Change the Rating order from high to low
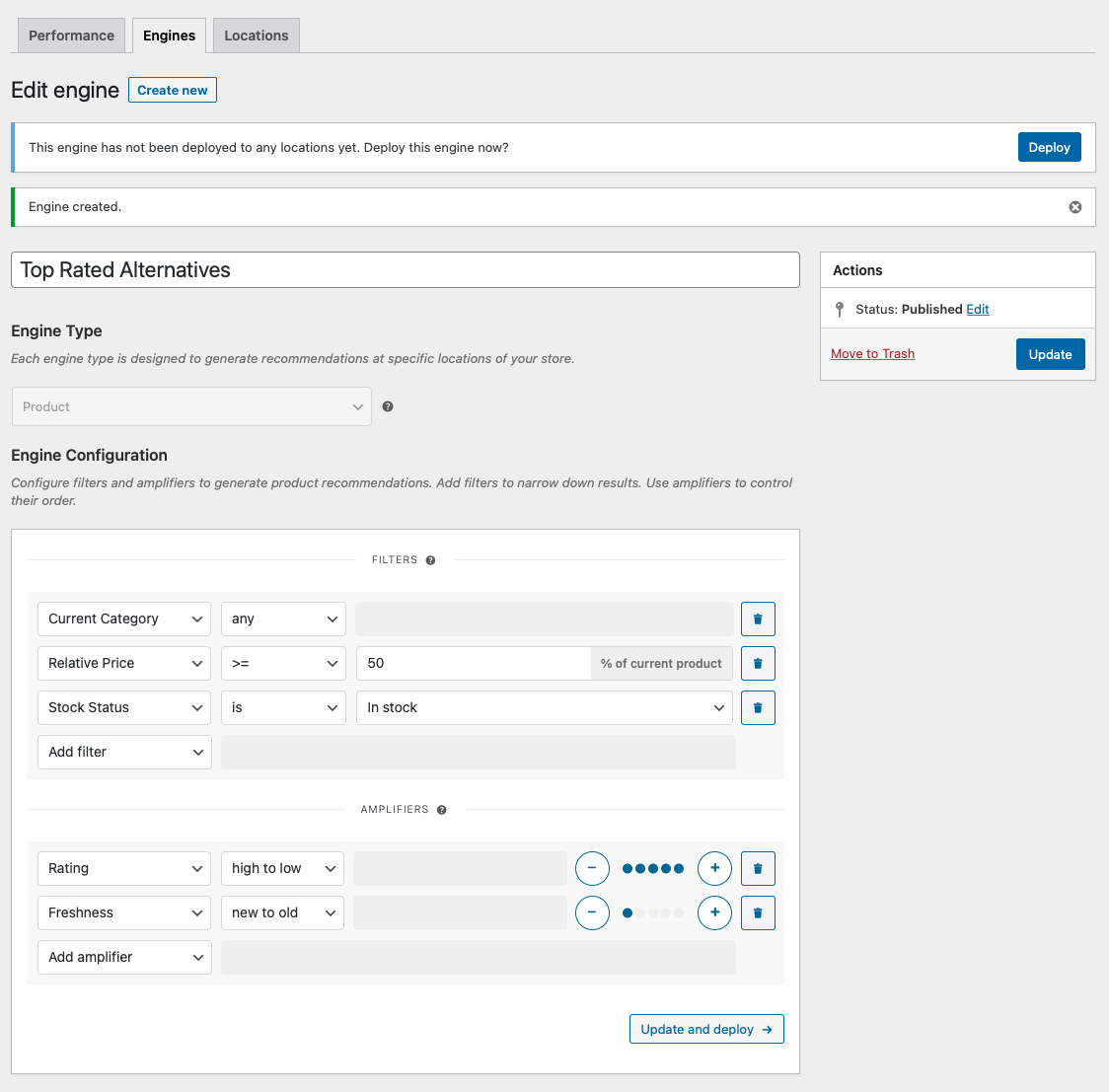Viewport: 1109px width, 1092px height. coord(283,868)
